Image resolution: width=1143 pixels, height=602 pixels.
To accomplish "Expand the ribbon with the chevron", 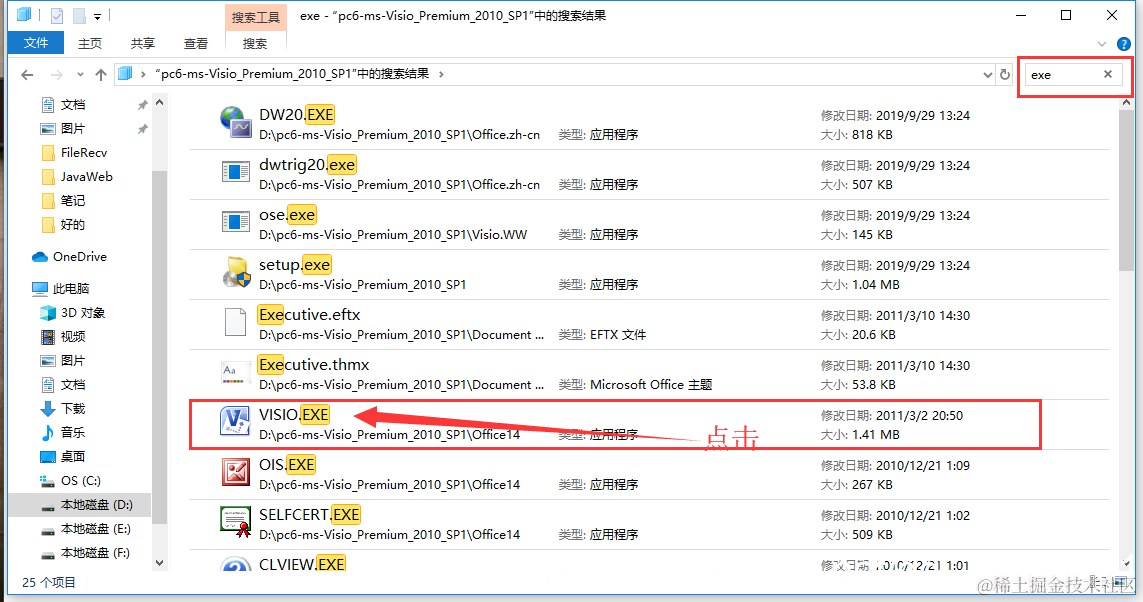I will [x=1101, y=44].
